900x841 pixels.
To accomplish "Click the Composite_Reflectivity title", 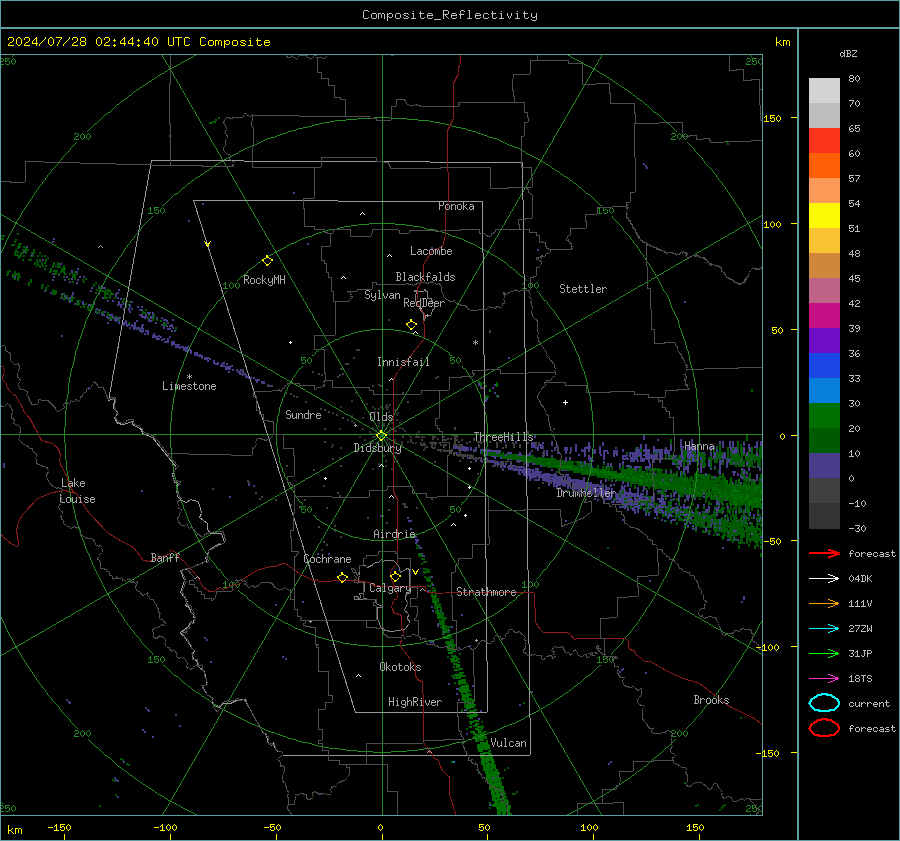I will [450, 15].
